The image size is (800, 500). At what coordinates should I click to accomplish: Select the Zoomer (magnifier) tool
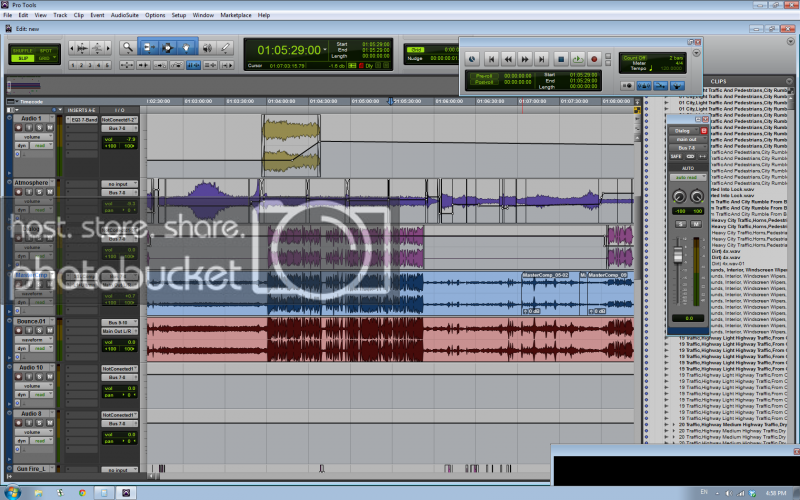[128, 48]
